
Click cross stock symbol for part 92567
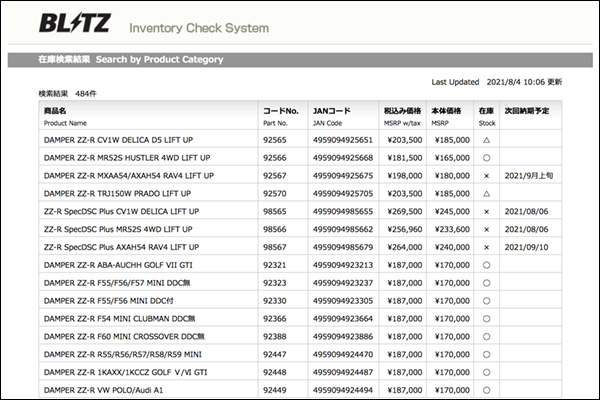click(x=486, y=176)
